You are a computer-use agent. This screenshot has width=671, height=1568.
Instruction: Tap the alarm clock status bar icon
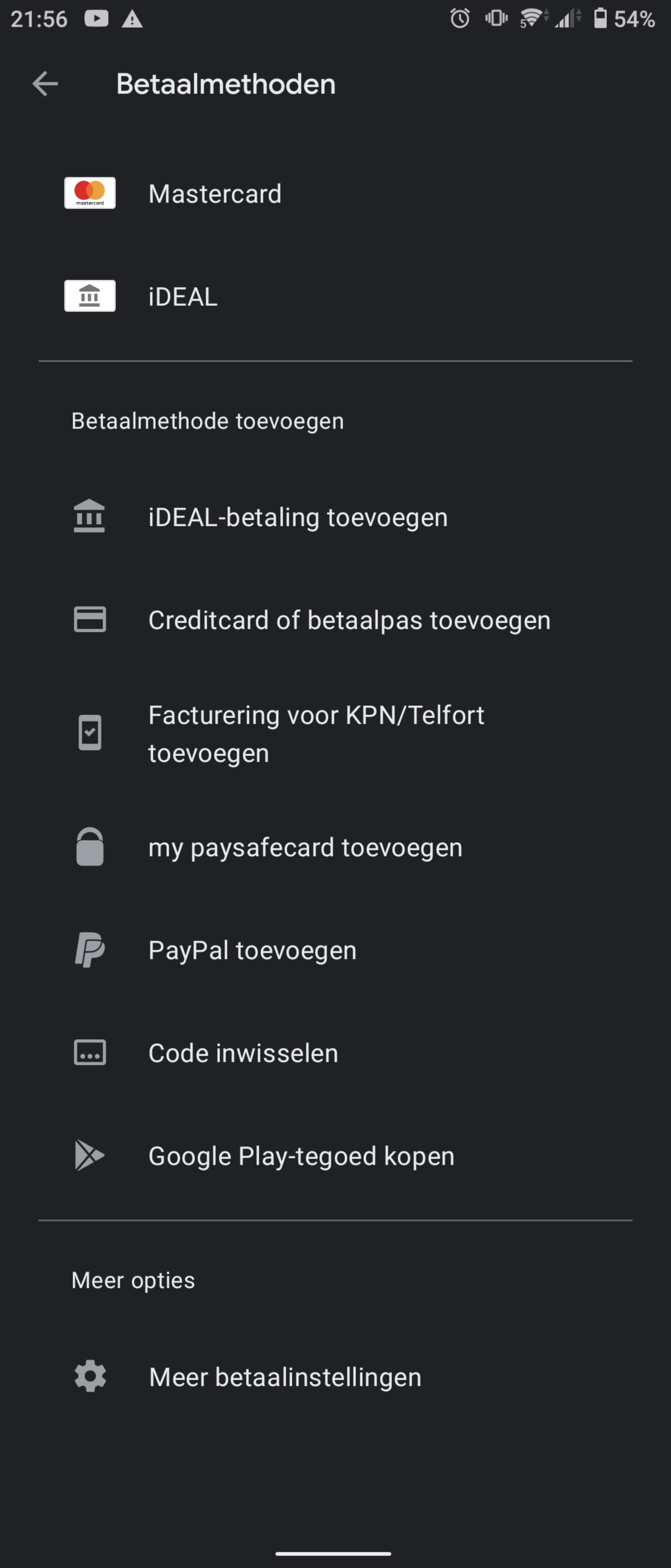tap(460, 18)
